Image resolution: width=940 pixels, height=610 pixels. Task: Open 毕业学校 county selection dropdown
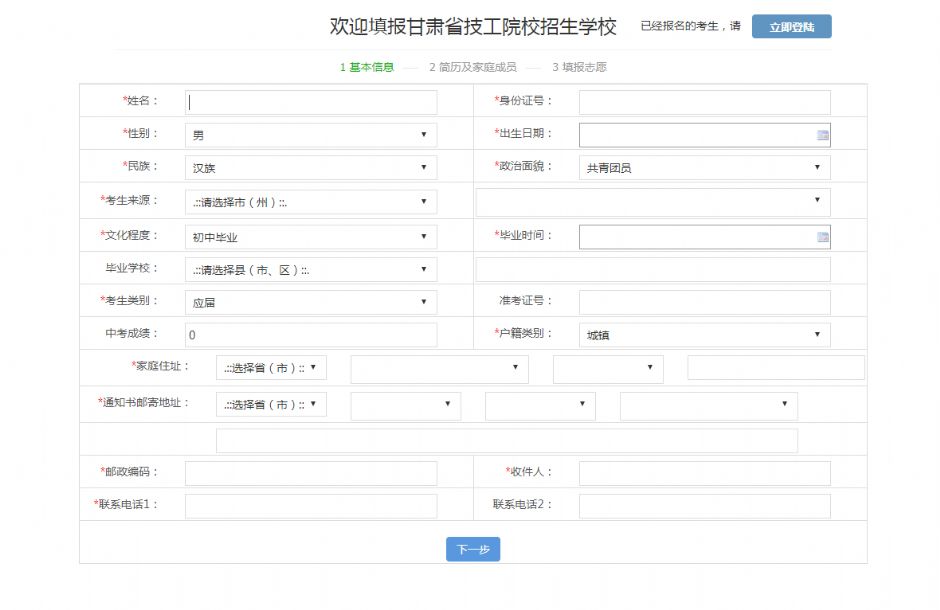click(x=310, y=270)
